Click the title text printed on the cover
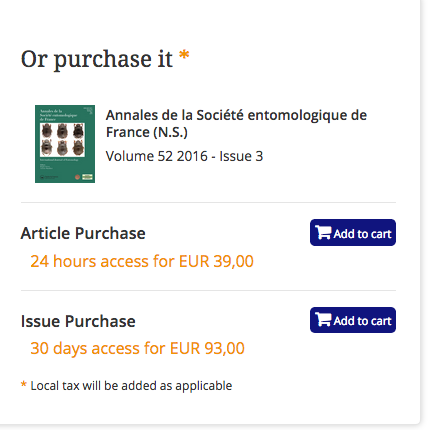Screen dimensions: 430x430 point(58,115)
